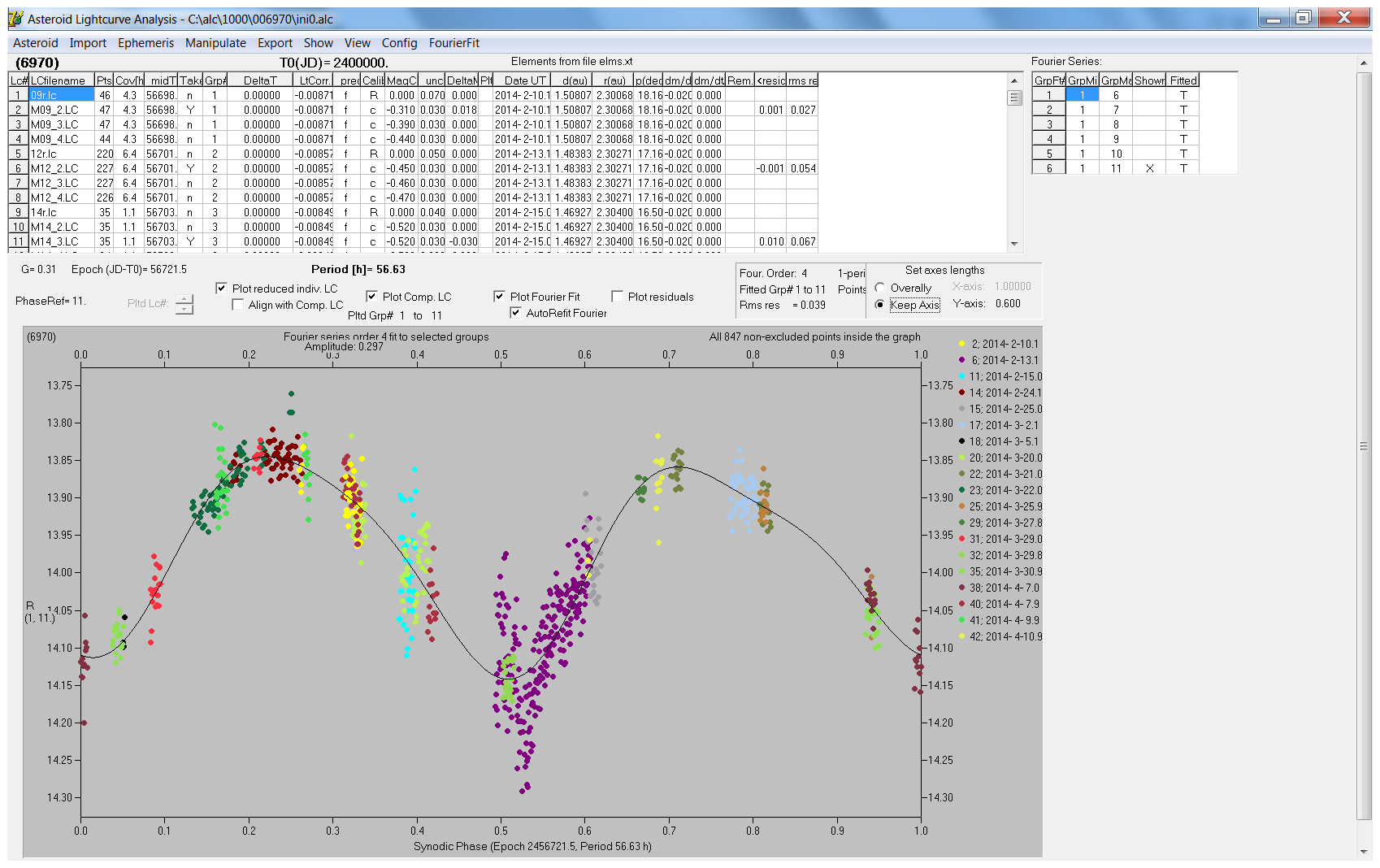Click the lightcurve table scrollbar thumb

tap(1014, 98)
